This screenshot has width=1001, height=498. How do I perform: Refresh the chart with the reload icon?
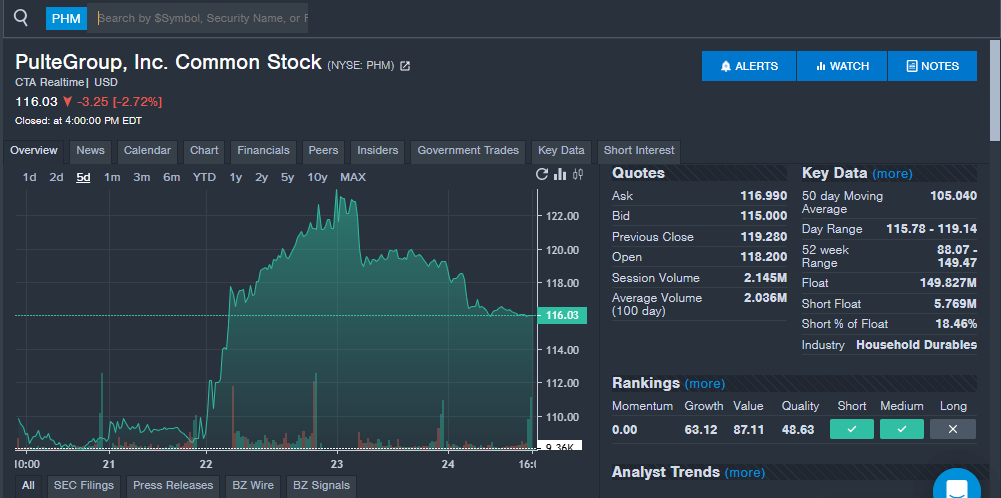(541, 174)
